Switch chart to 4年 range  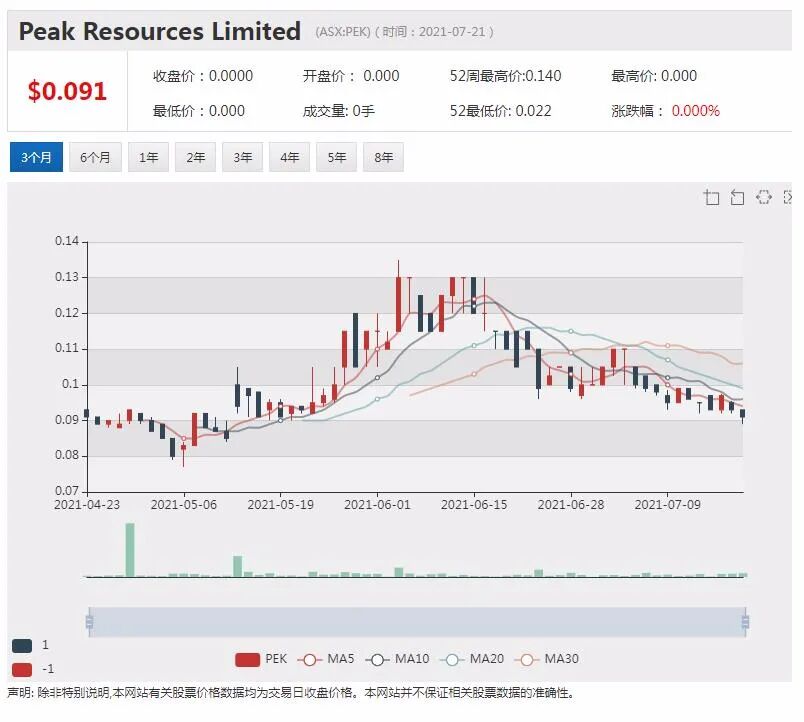(289, 157)
